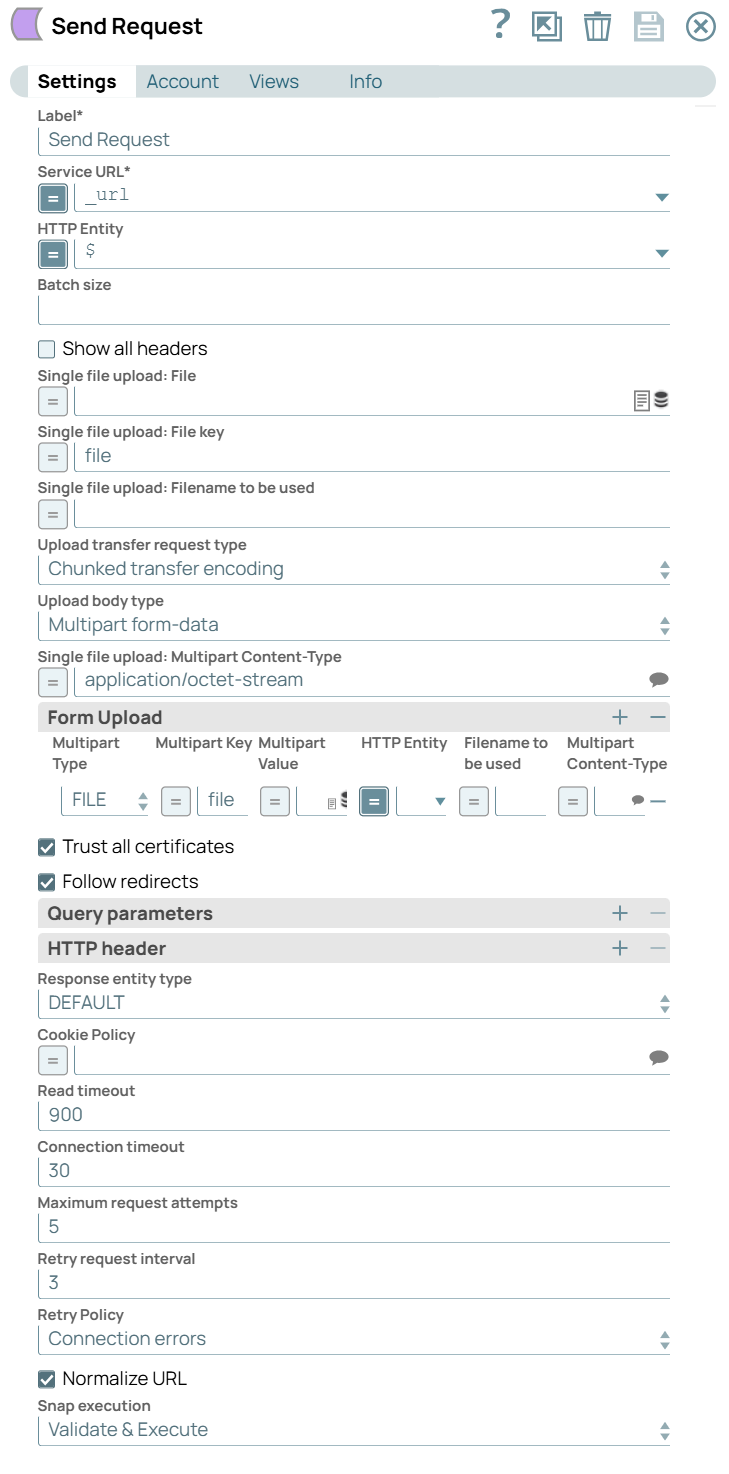Open the Retry Policy dropdown
729x1474 pixels.
pyautogui.click(x=663, y=1339)
